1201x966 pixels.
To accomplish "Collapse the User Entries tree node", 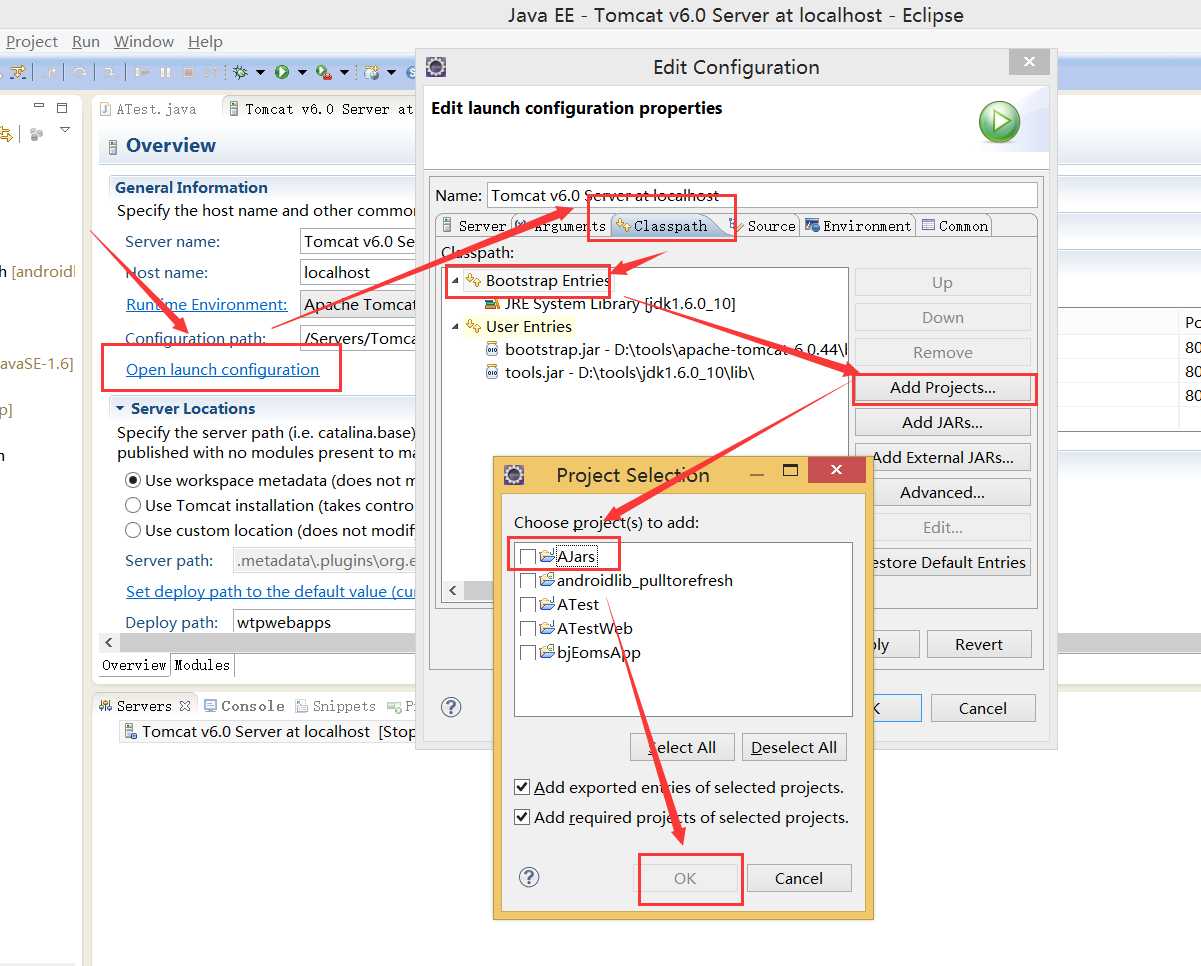I will [x=455, y=327].
